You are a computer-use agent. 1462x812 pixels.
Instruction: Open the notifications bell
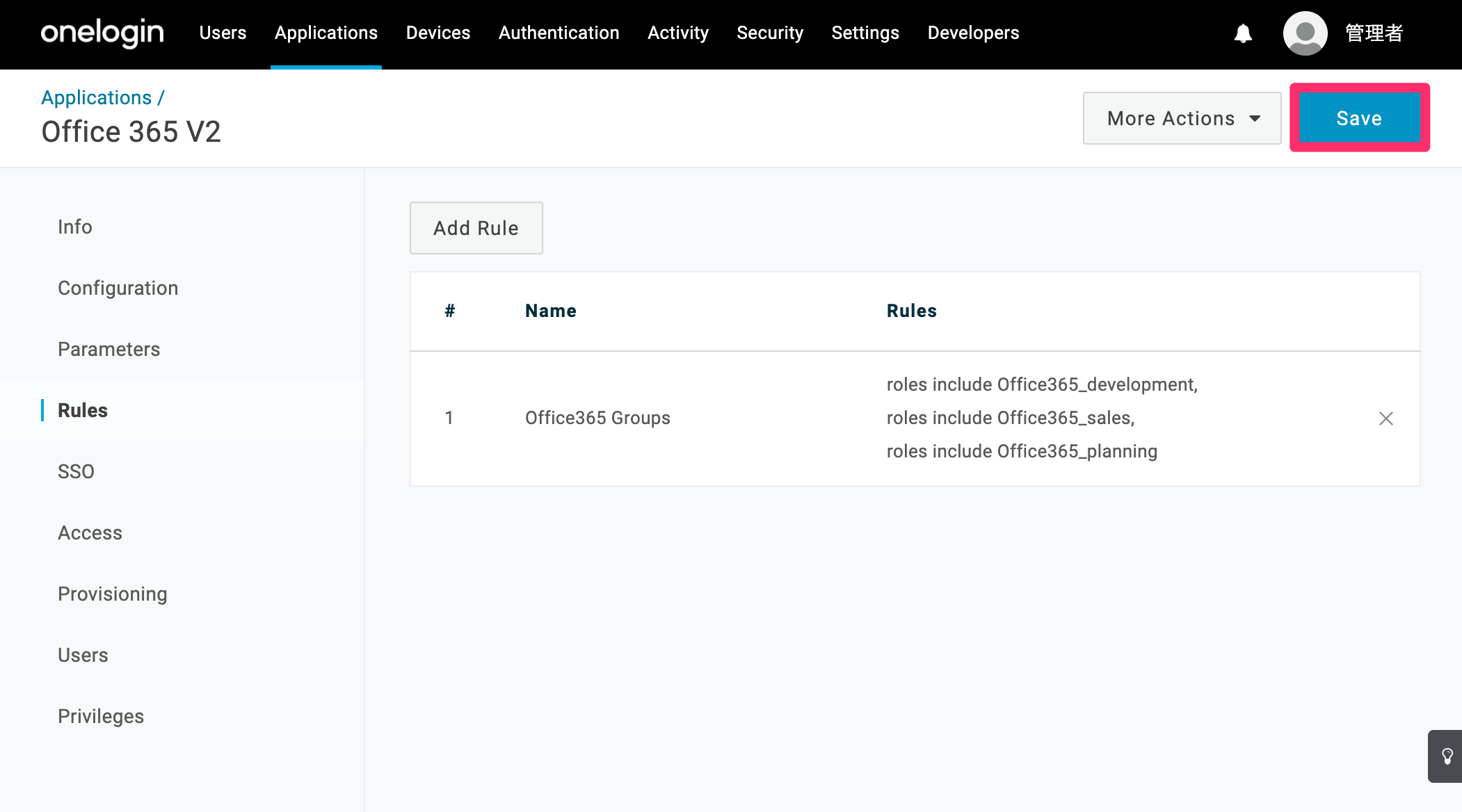coord(1243,33)
